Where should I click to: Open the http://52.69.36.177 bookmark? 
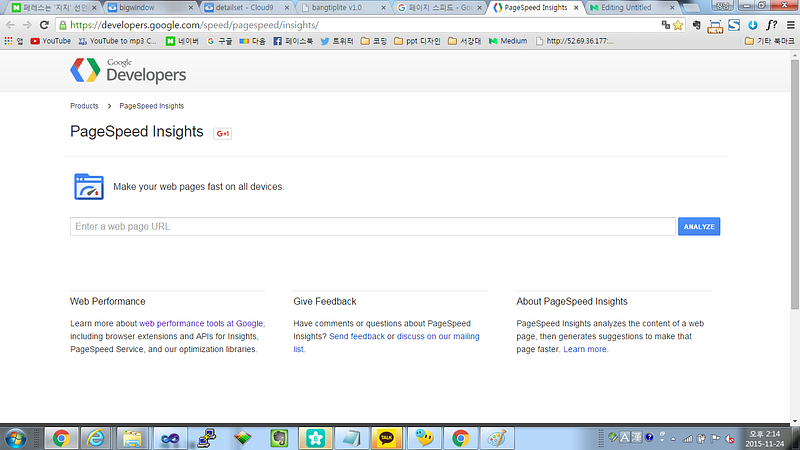[574, 41]
